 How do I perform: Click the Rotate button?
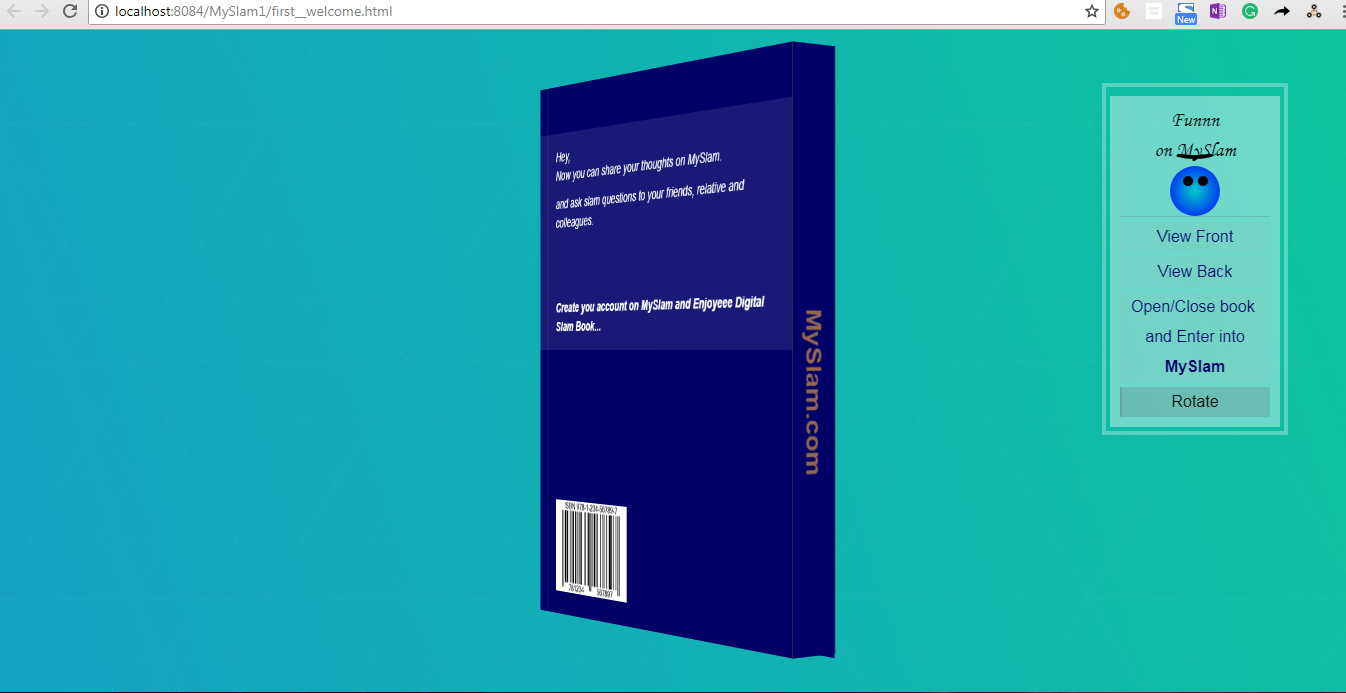click(1195, 402)
